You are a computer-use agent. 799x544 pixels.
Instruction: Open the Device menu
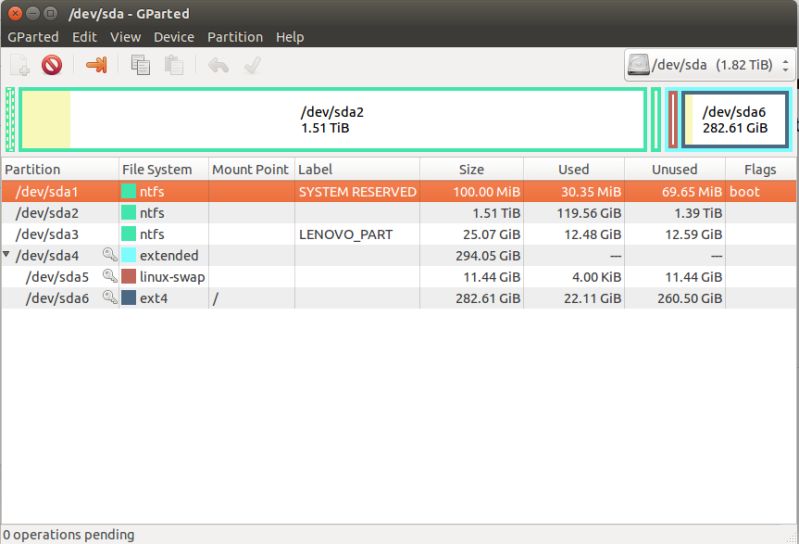pyautogui.click(x=174, y=37)
